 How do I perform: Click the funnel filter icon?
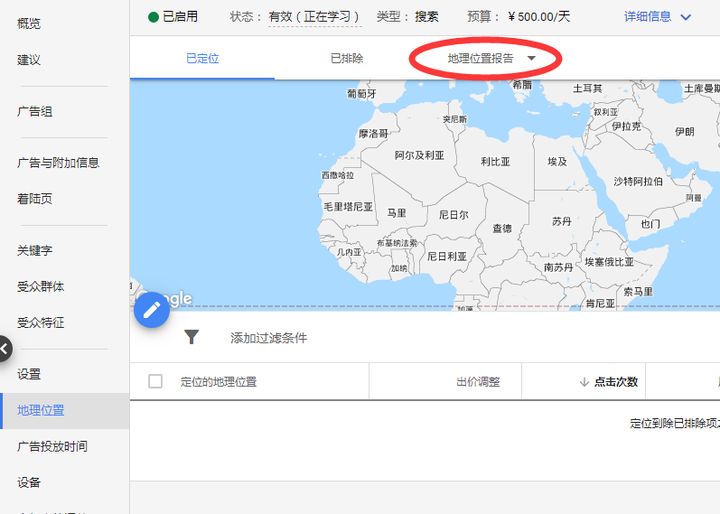pos(191,337)
